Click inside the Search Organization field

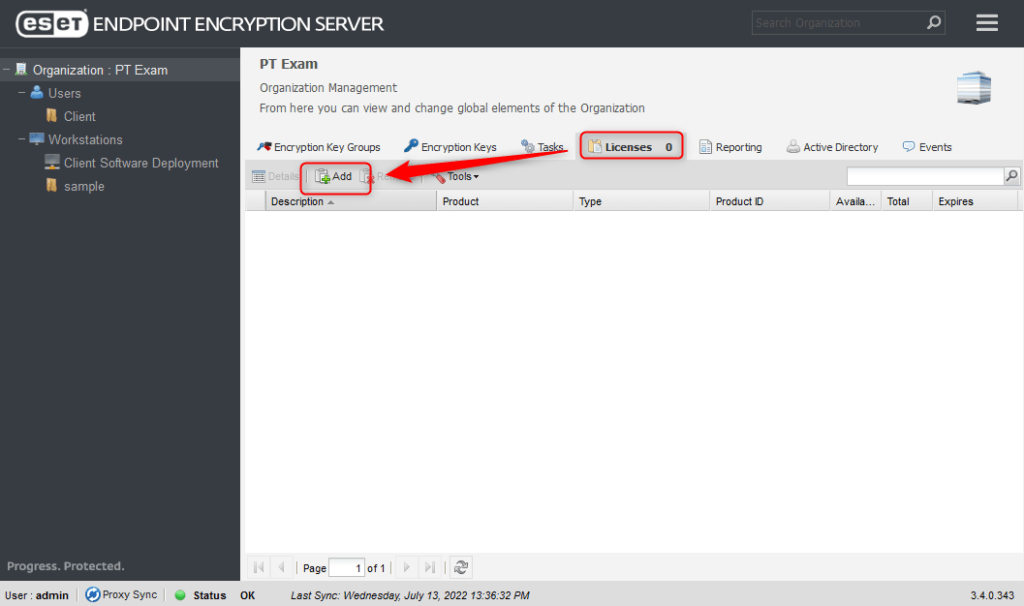click(x=840, y=22)
